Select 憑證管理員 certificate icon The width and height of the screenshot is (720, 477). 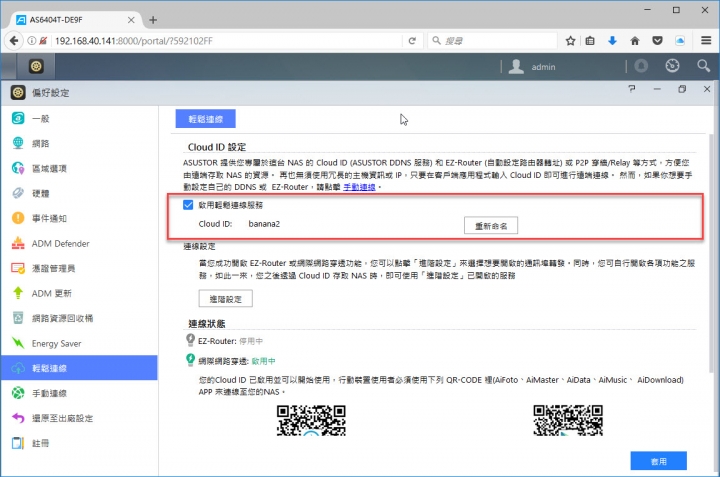coord(18,268)
